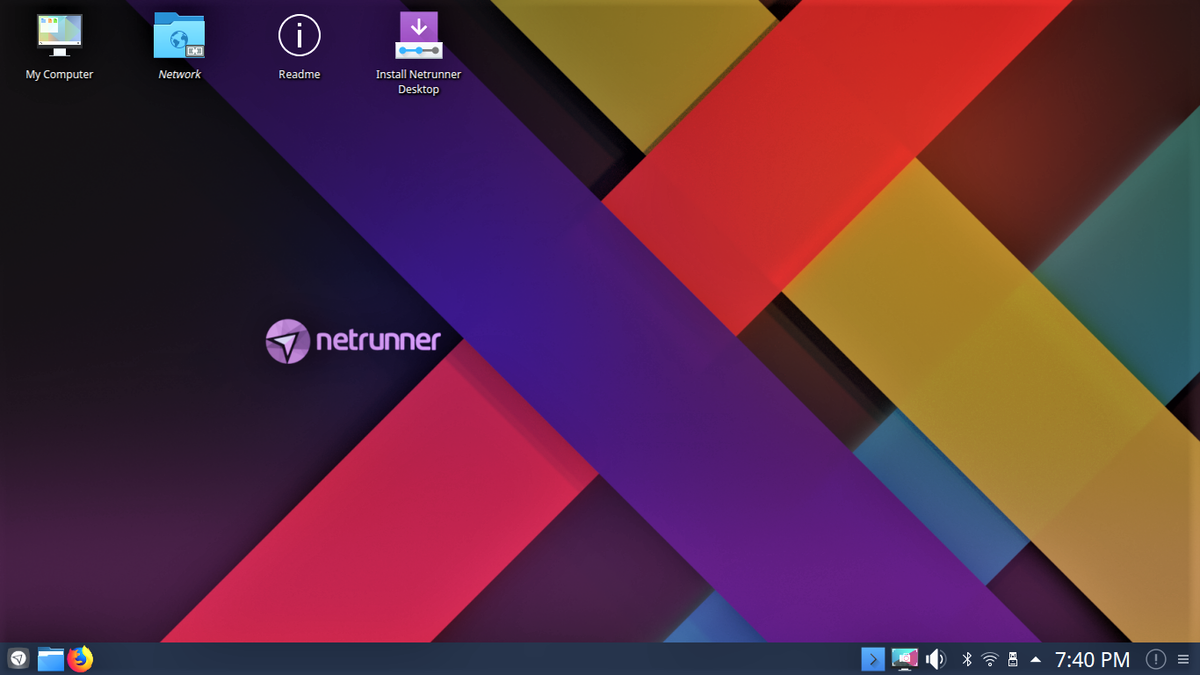Open the Readme info icon

tap(299, 36)
